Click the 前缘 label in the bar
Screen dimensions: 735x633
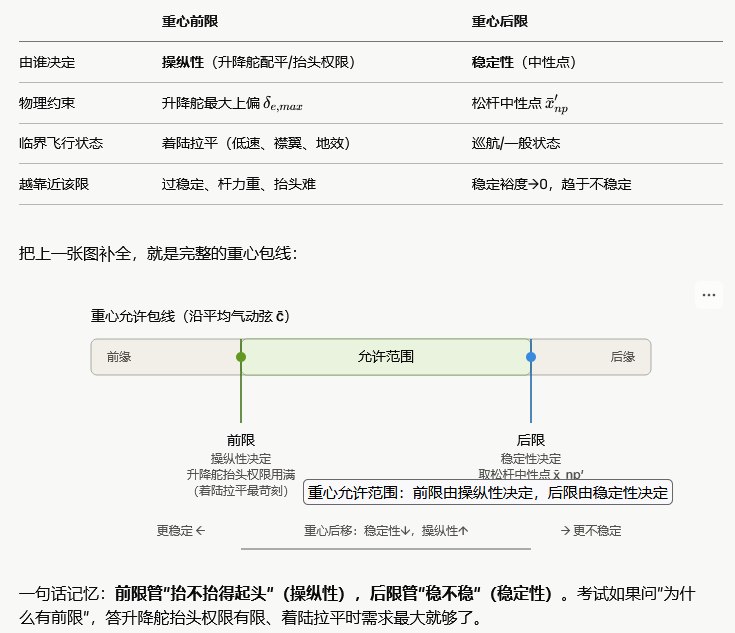[119, 357]
